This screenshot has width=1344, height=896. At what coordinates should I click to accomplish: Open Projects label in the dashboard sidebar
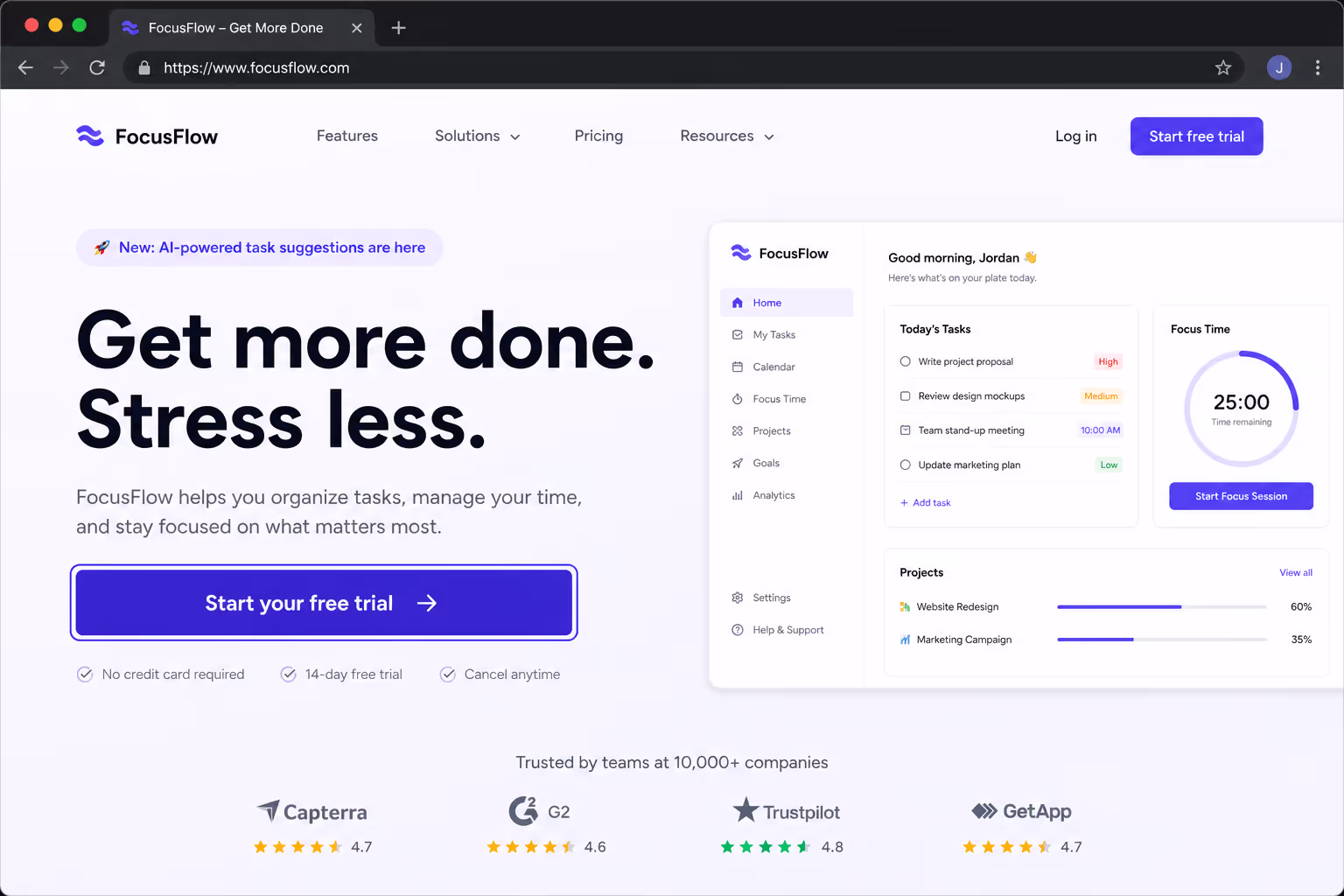pos(771,430)
